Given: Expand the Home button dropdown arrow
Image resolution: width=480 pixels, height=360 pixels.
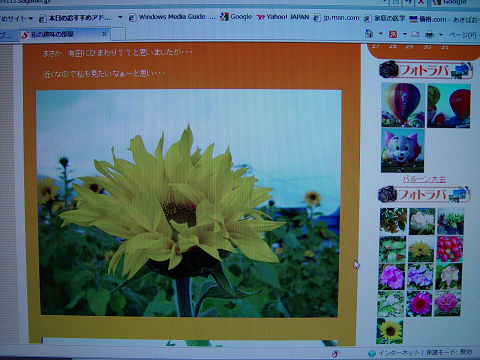Looking at the screenshot, I should (x=381, y=34).
